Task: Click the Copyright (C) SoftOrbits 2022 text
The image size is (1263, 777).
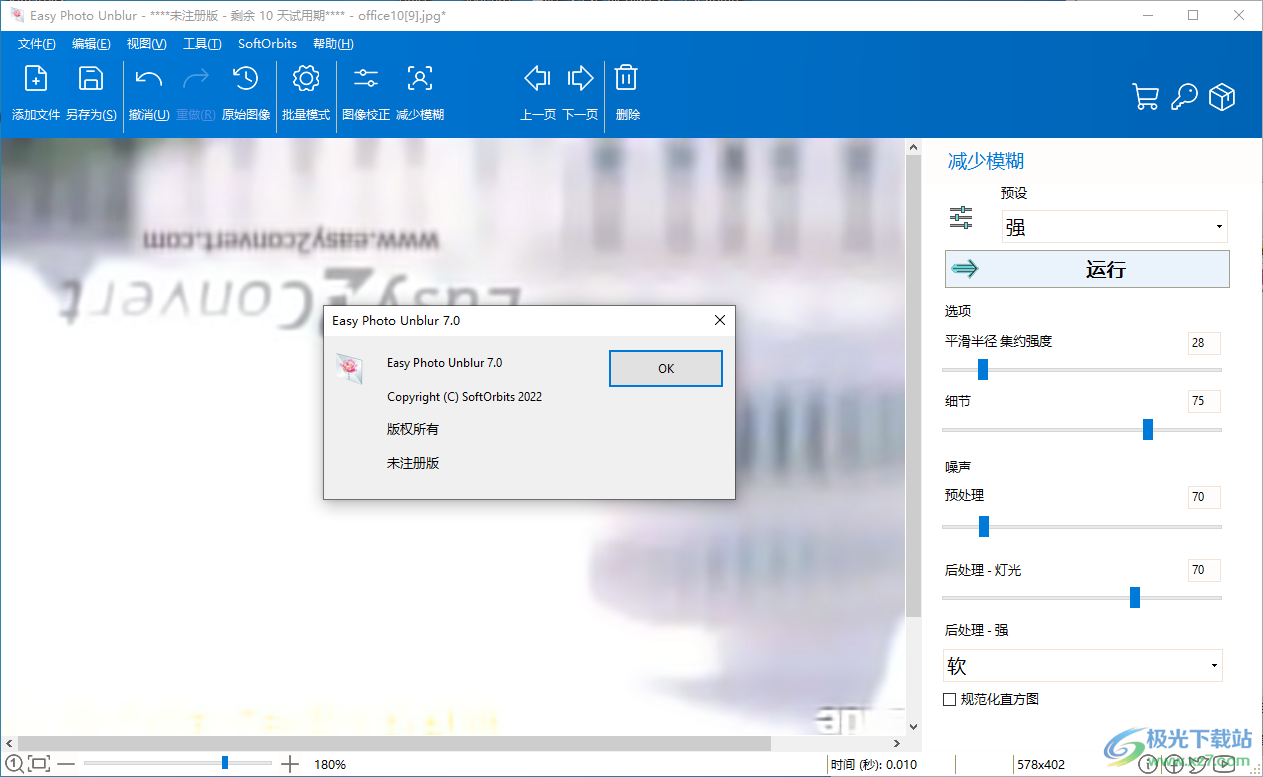Action: (x=464, y=397)
